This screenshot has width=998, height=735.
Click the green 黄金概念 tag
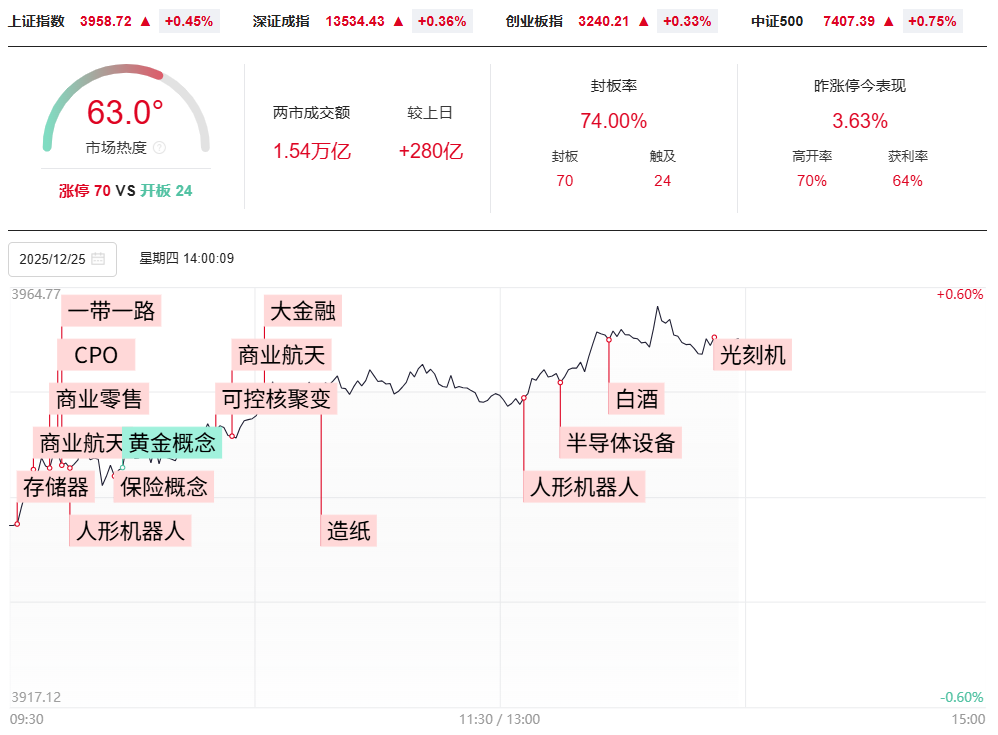pyautogui.click(x=172, y=443)
